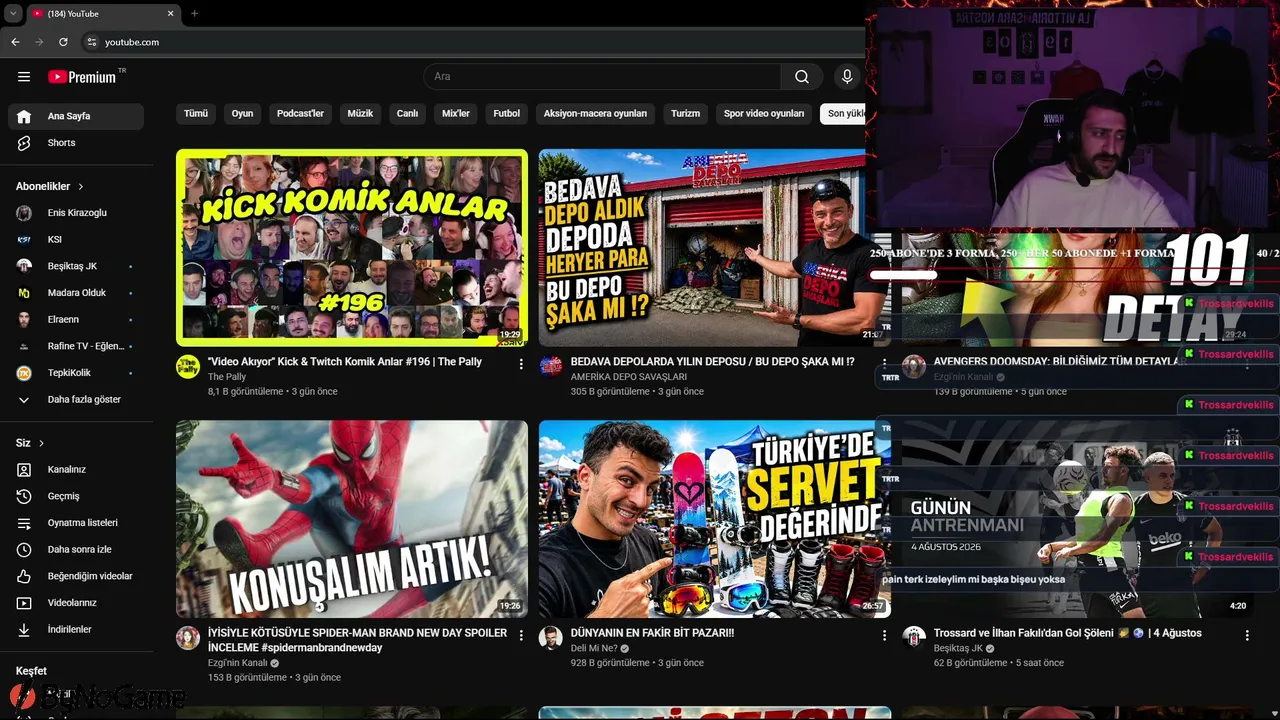This screenshot has width=1280, height=720.
Task: Click Beşiktaş JK avatar beside Trossard video
Action: click(914, 638)
